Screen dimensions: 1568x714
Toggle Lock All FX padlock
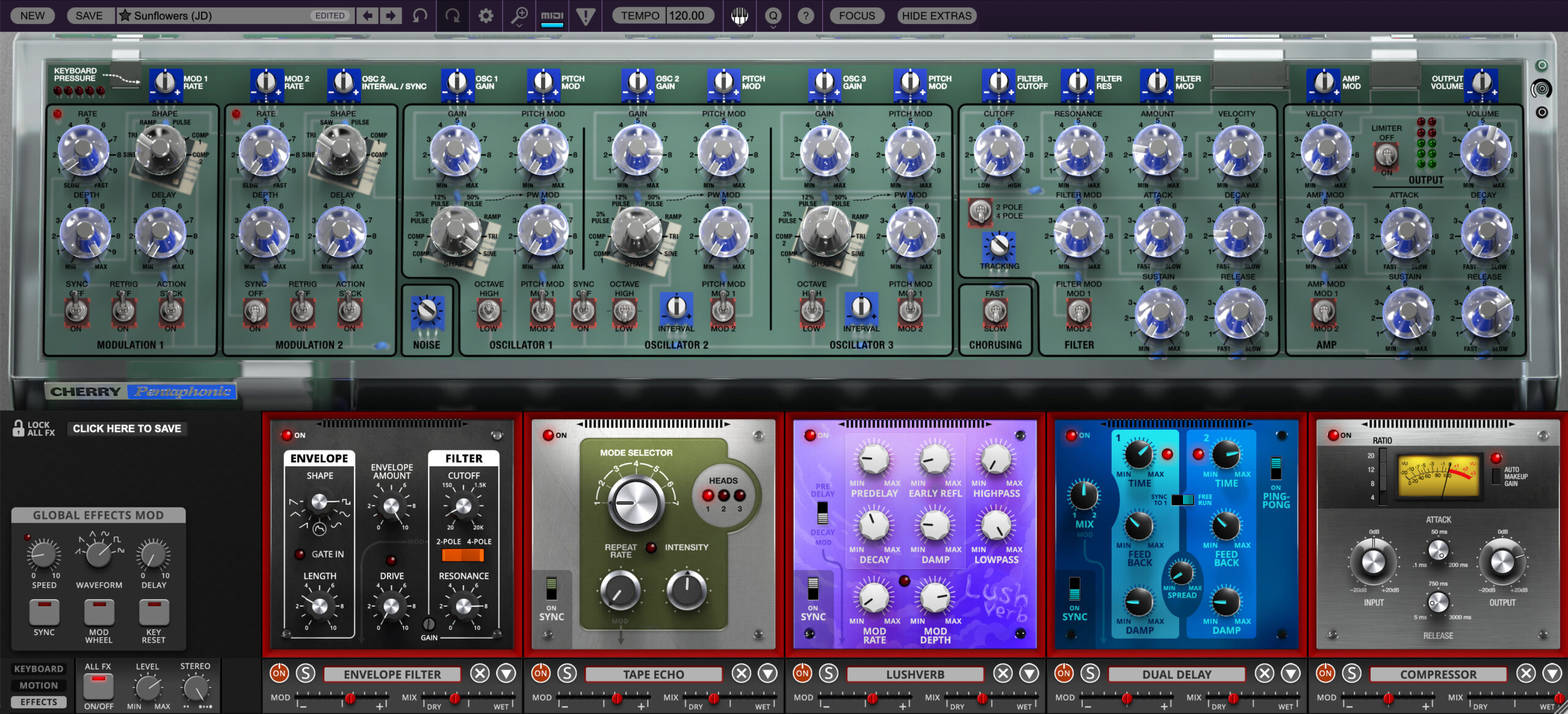tap(18, 428)
